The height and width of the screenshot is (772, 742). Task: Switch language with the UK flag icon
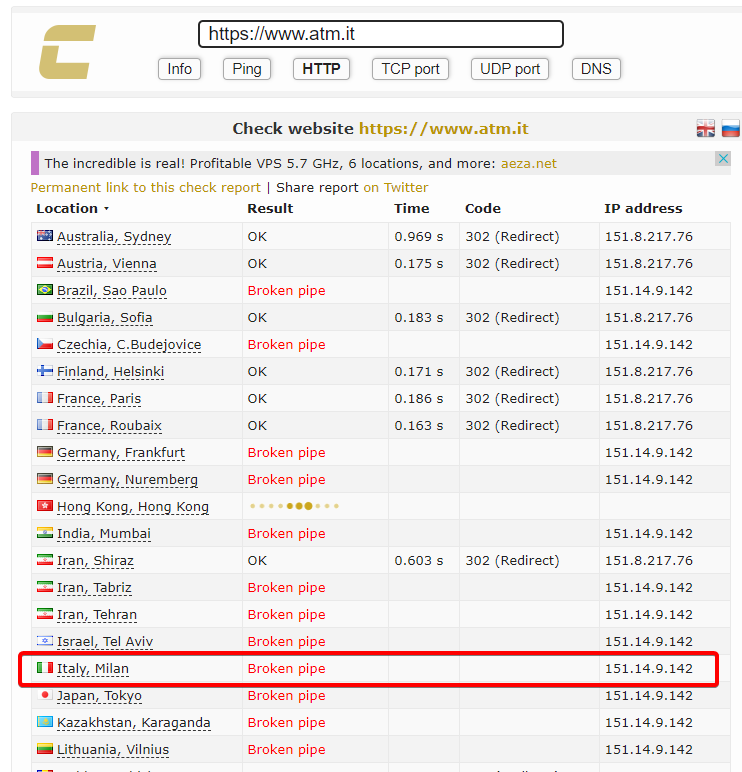(706, 128)
